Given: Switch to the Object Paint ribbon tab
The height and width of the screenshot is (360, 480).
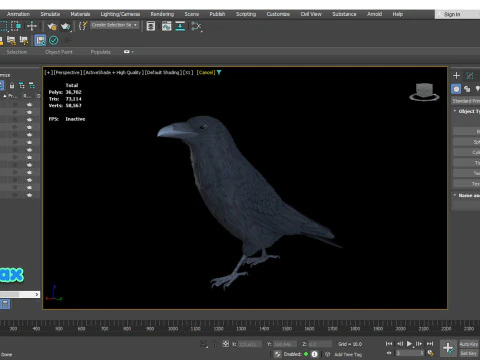Looking at the screenshot, I should (59, 52).
